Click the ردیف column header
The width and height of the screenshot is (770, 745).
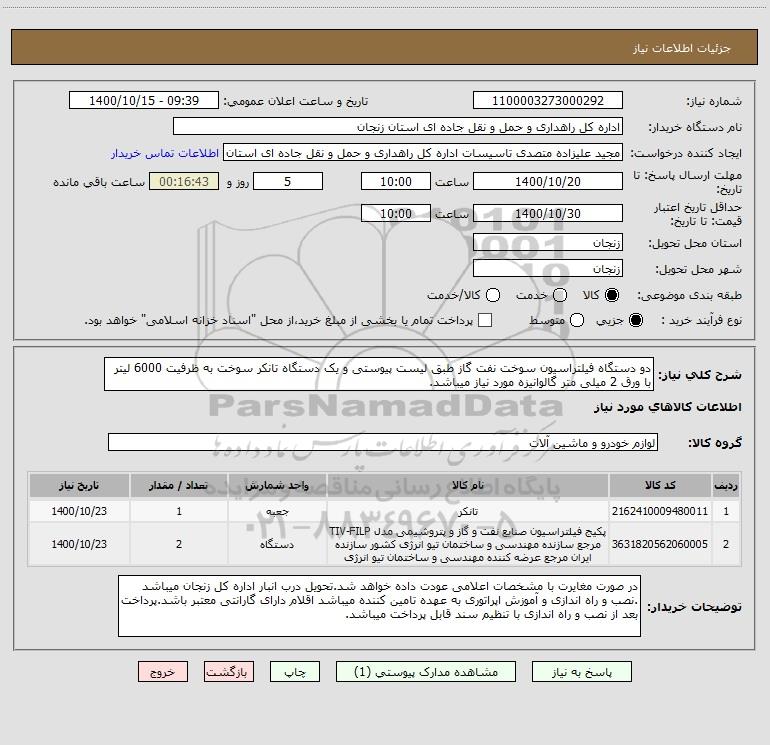click(726, 486)
